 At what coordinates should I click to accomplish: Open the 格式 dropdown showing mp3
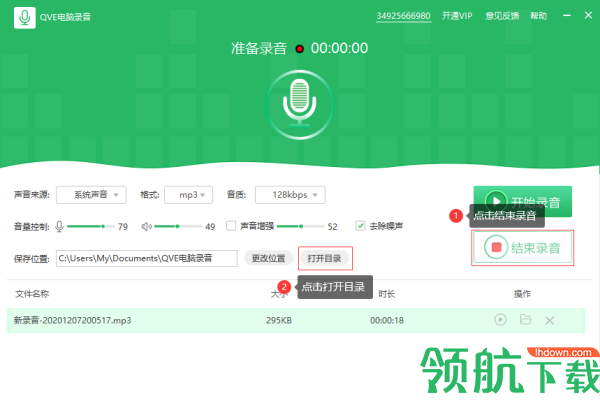[x=188, y=195]
